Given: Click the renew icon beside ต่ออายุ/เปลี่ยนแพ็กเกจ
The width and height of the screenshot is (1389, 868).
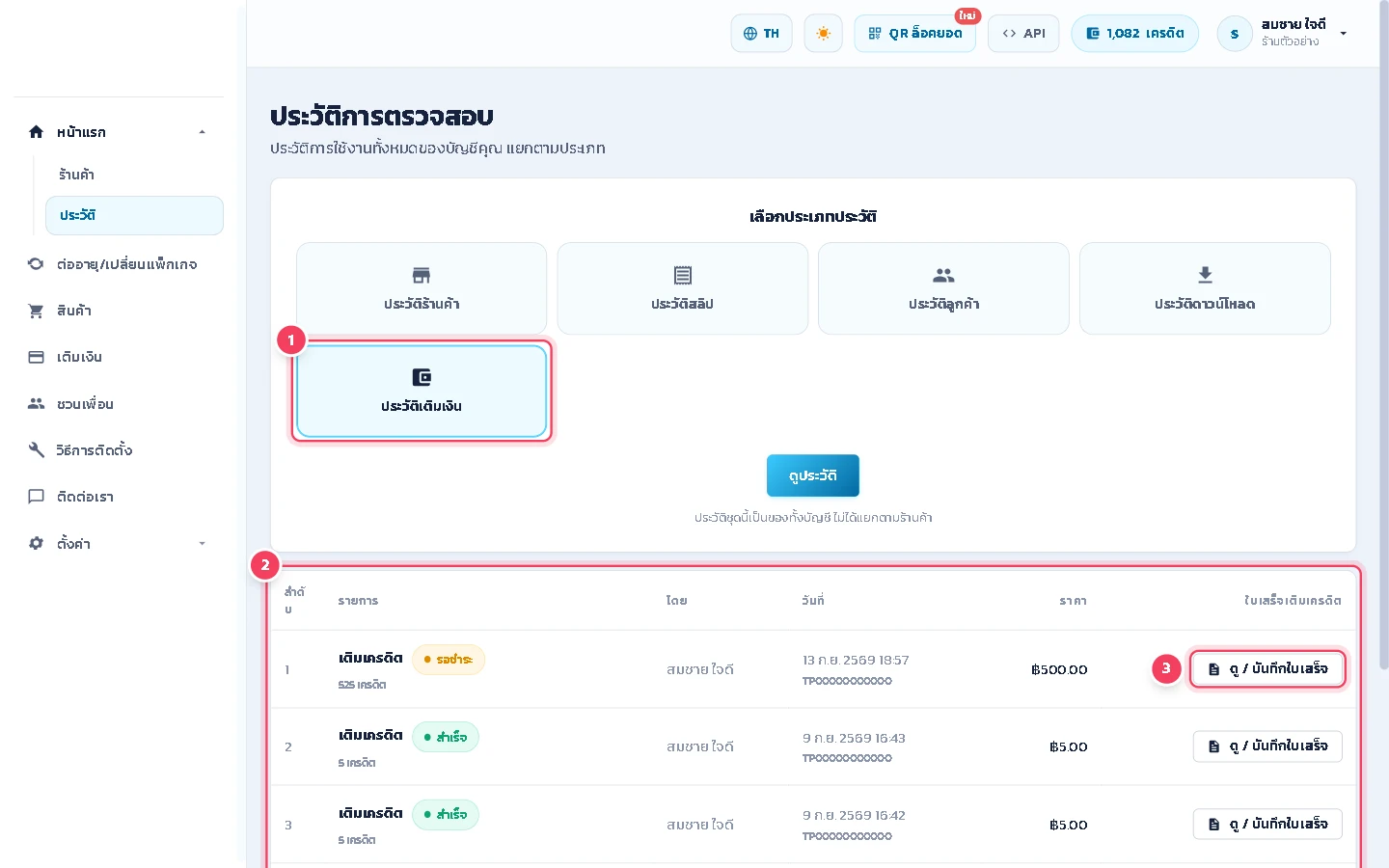Looking at the screenshot, I should [36, 263].
